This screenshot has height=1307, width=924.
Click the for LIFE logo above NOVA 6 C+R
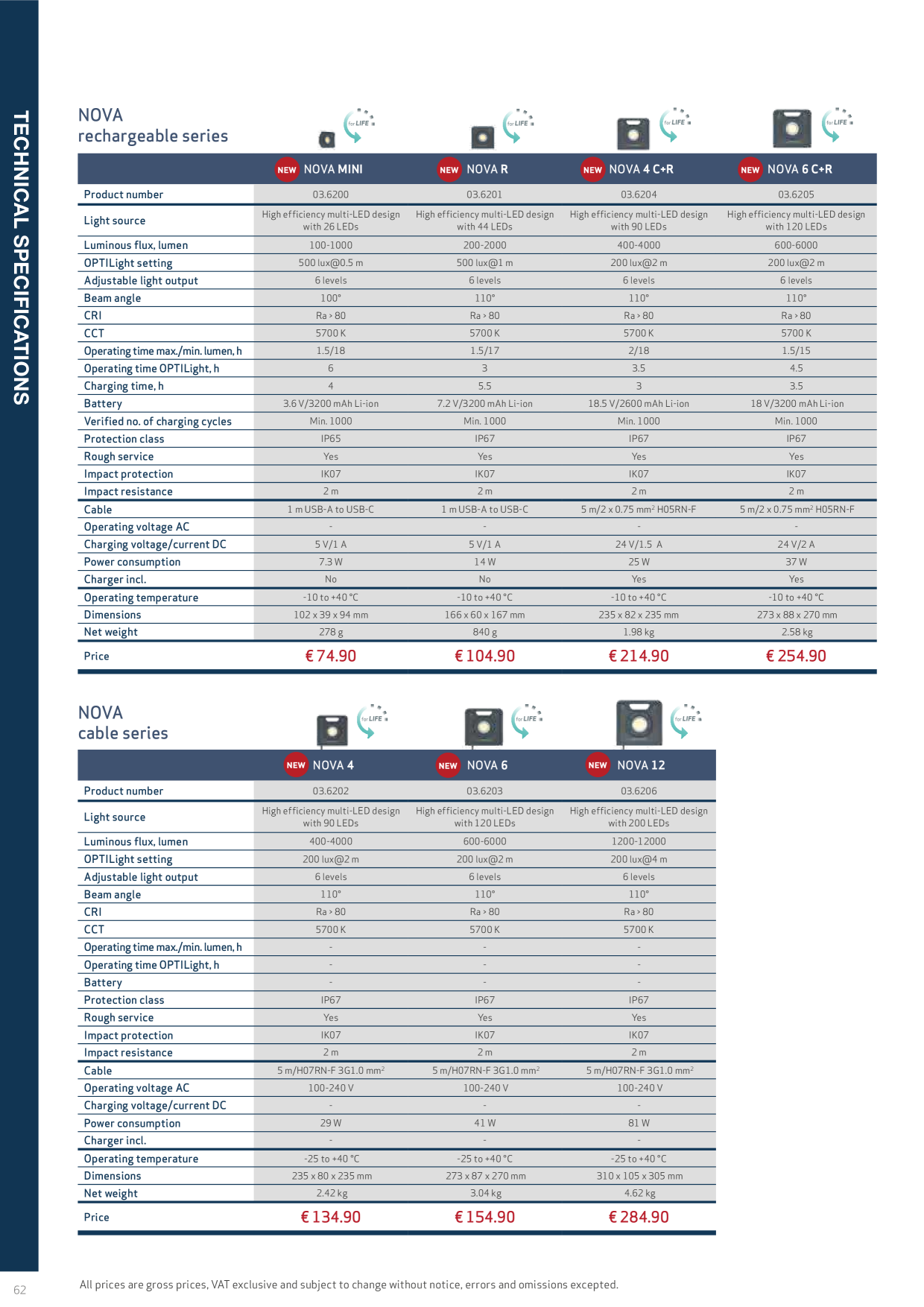(x=838, y=124)
